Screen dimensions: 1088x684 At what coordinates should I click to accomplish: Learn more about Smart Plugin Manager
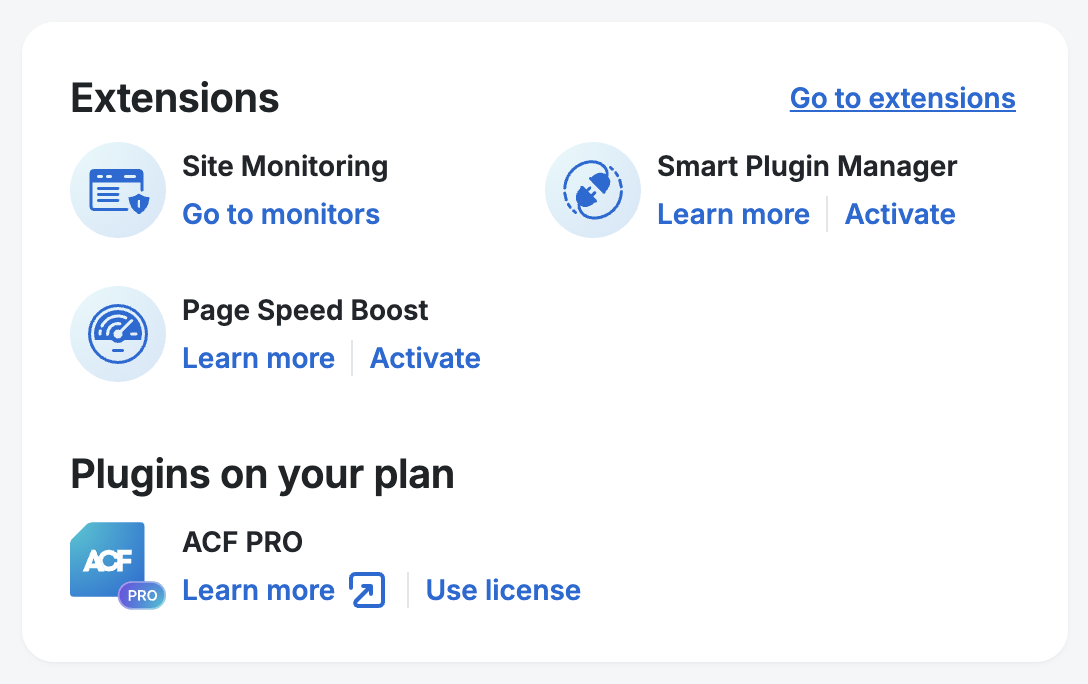click(x=733, y=214)
